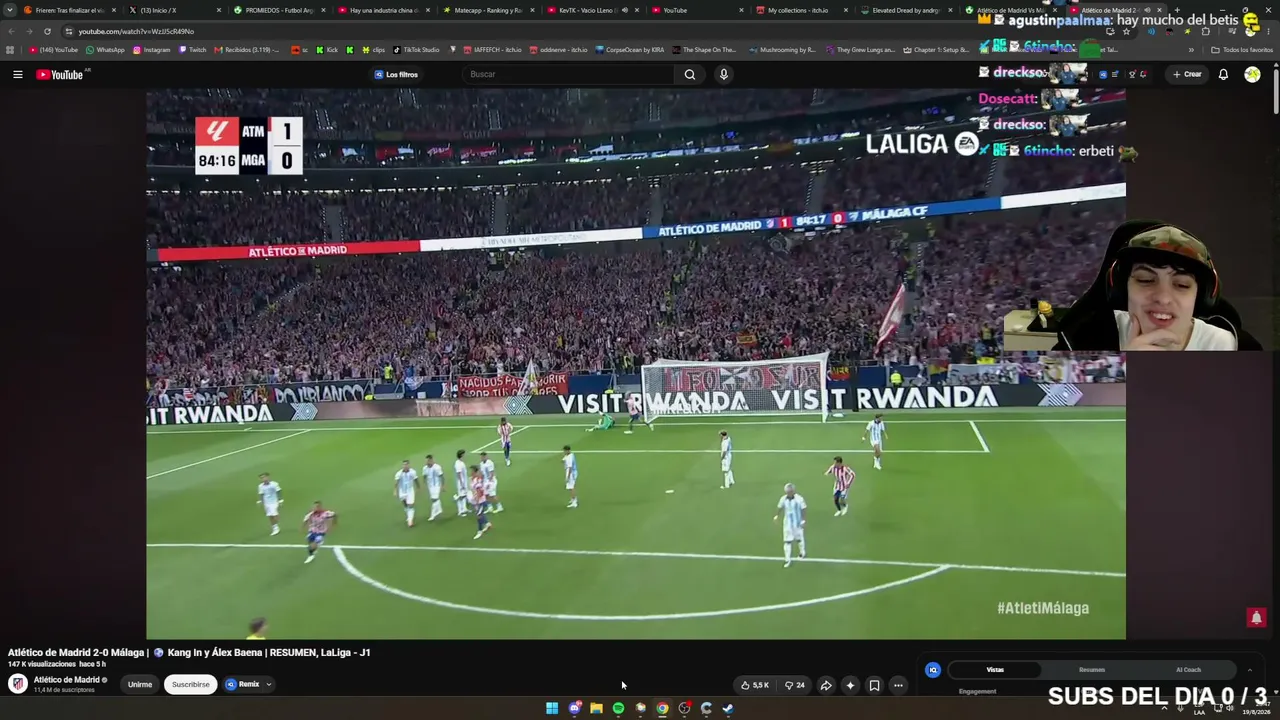Switch to the Frieren tab
1280x720 pixels.
click(x=71, y=10)
